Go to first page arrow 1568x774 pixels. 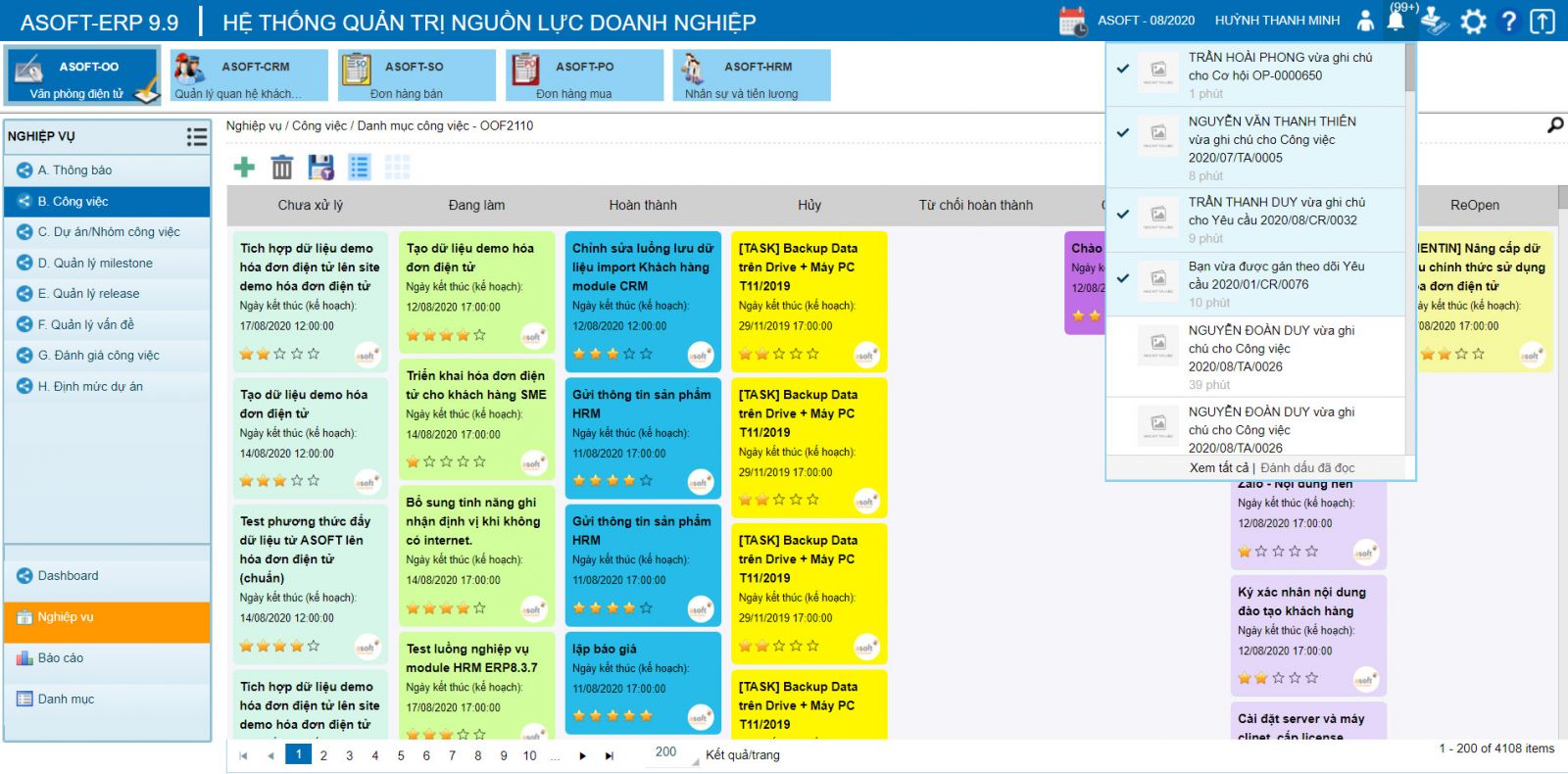pyautogui.click(x=243, y=755)
